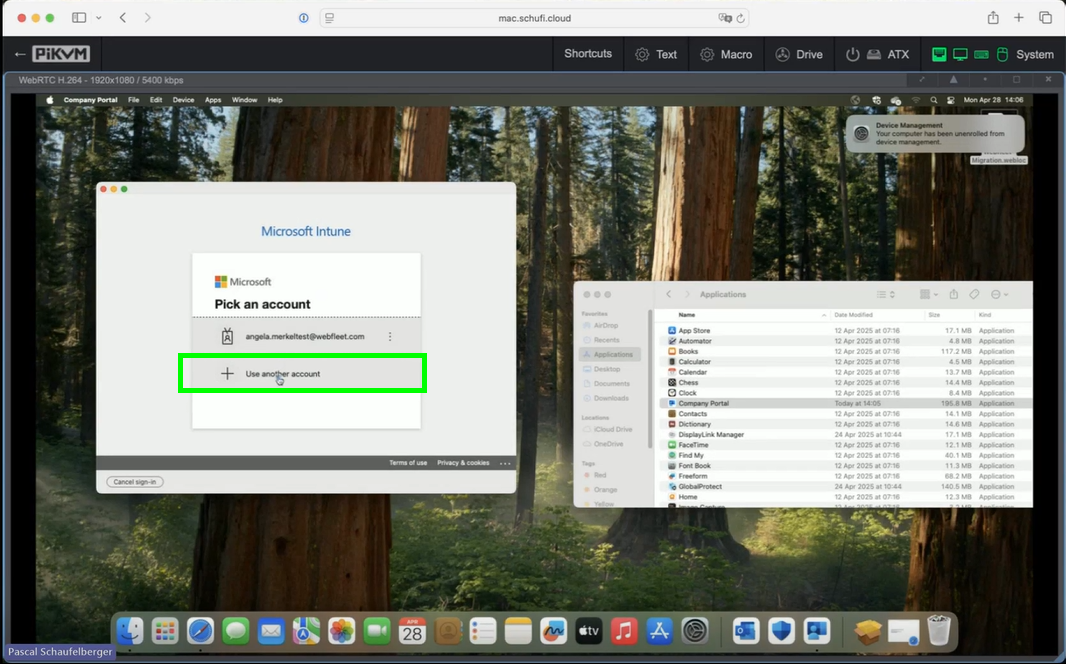Go back in the Finder window
The image size is (1066, 664).
669,294
